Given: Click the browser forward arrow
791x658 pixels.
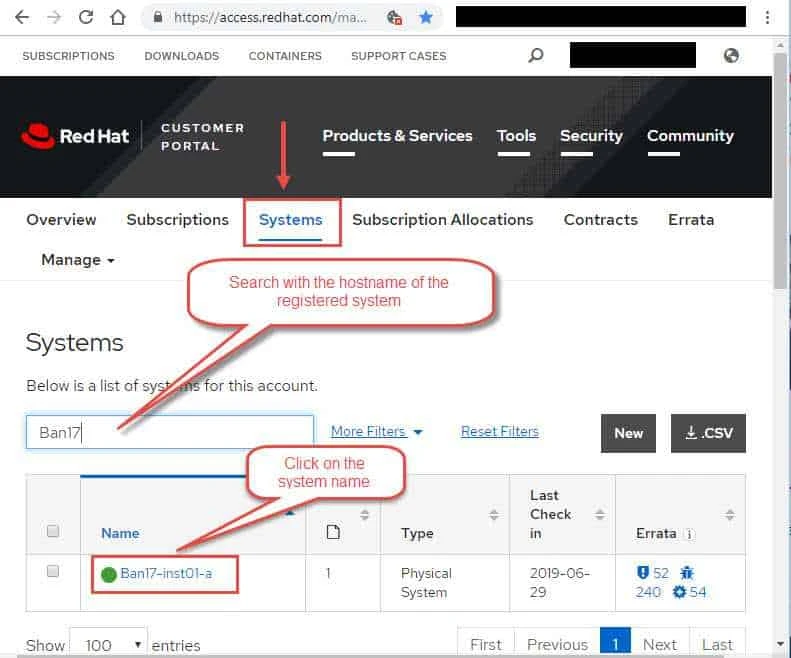Looking at the screenshot, I should 53,18.
